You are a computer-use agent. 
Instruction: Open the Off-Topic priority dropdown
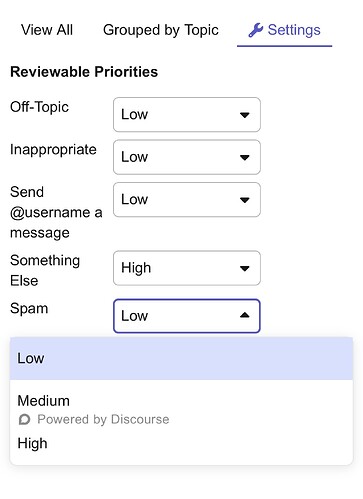pos(187,115)
